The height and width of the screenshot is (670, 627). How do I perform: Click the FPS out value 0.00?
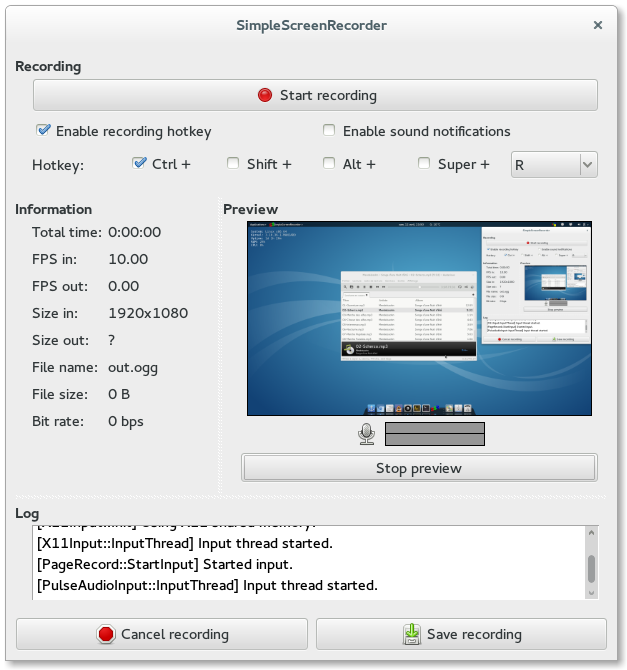(x=124, y=286)
